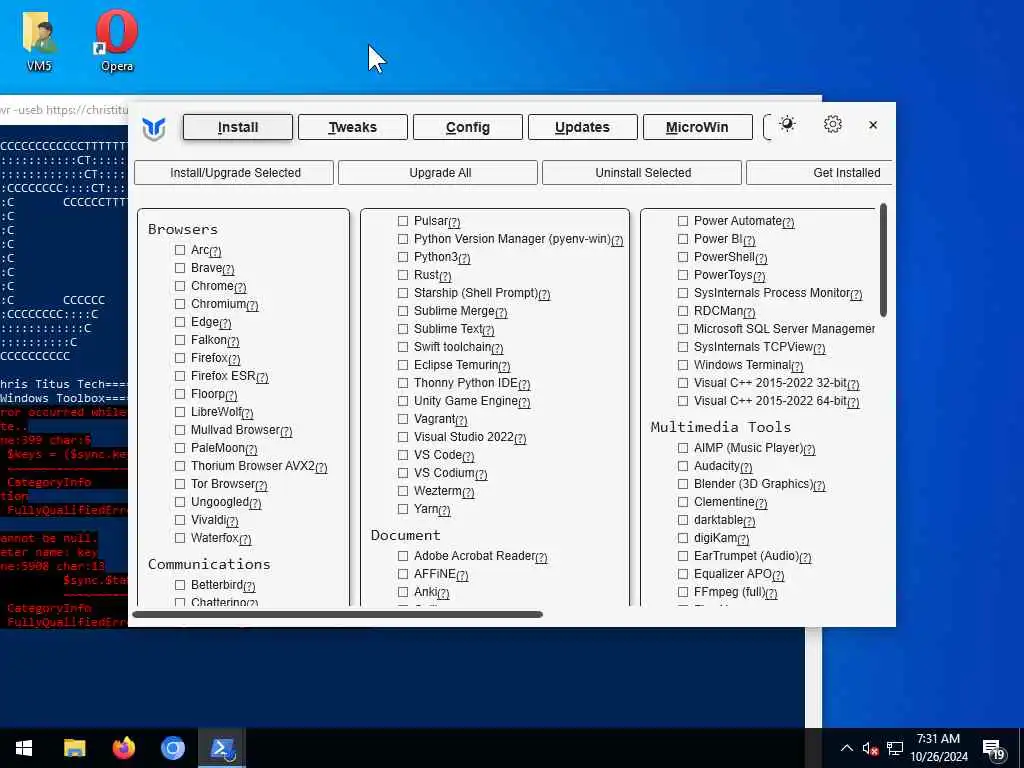This screenshot has width=1024, height=768.
Task: Open the VM5 desktop folder icon
Action: pos(39,41)
